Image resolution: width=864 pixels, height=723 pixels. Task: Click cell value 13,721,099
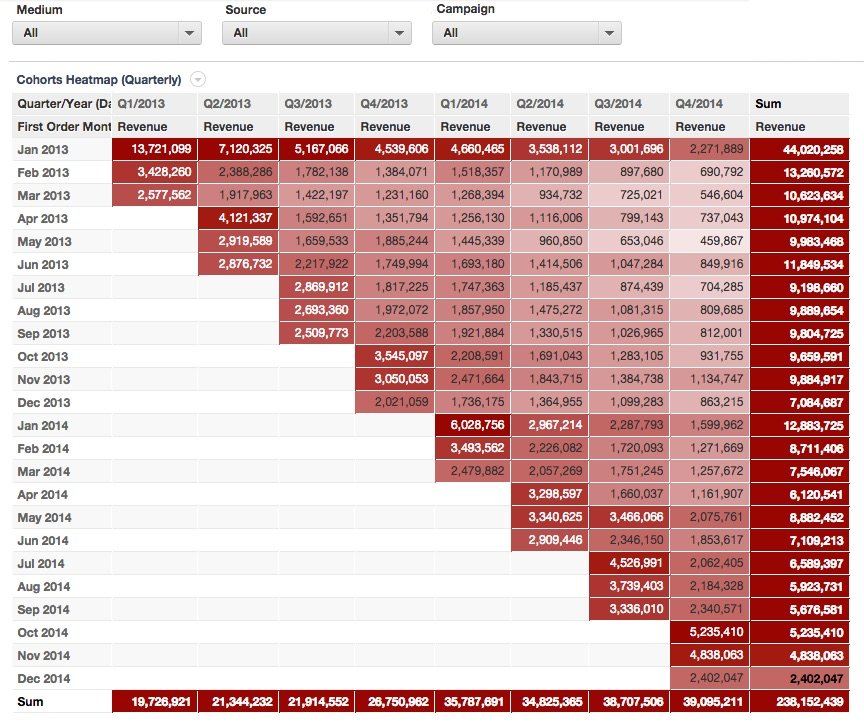[155, 149]
